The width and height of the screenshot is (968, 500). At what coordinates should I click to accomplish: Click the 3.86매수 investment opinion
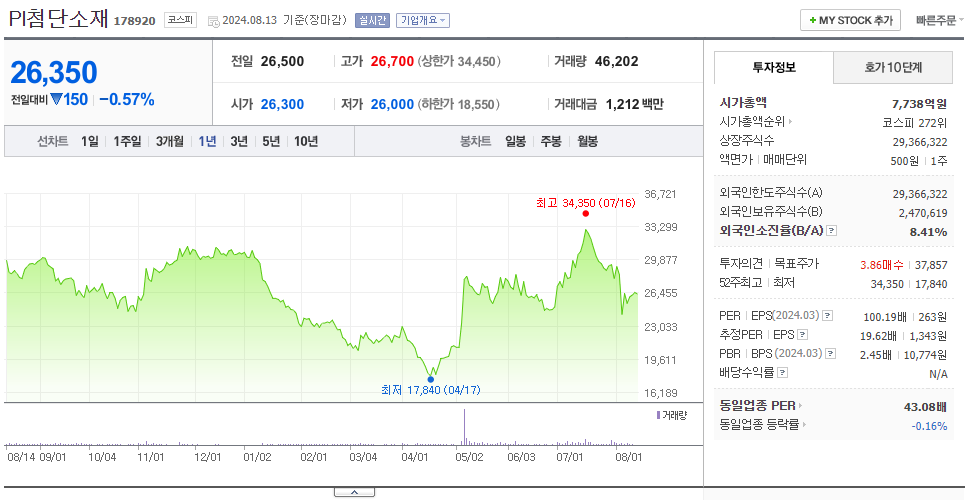tap(882, 265)
